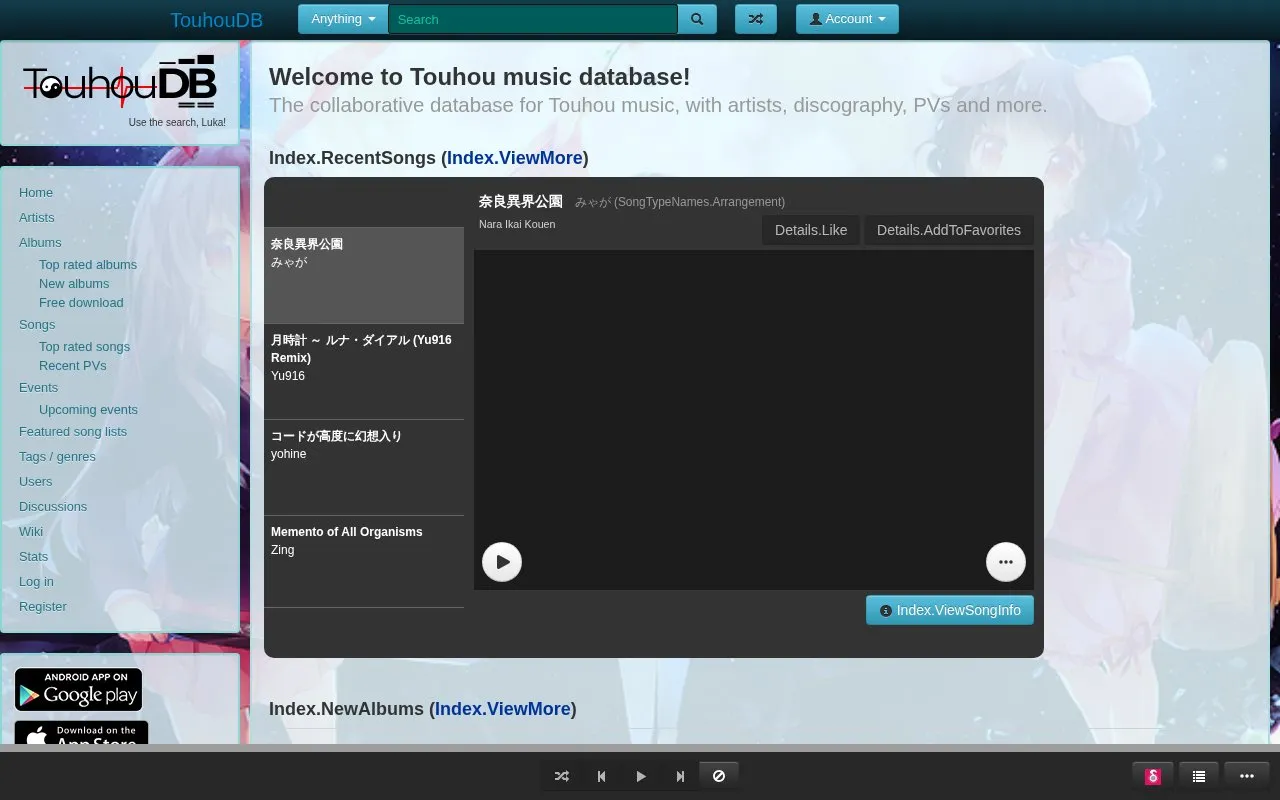Go to Free download
The width and height of the screenshot is (1280, 800).
pos(81,303)
